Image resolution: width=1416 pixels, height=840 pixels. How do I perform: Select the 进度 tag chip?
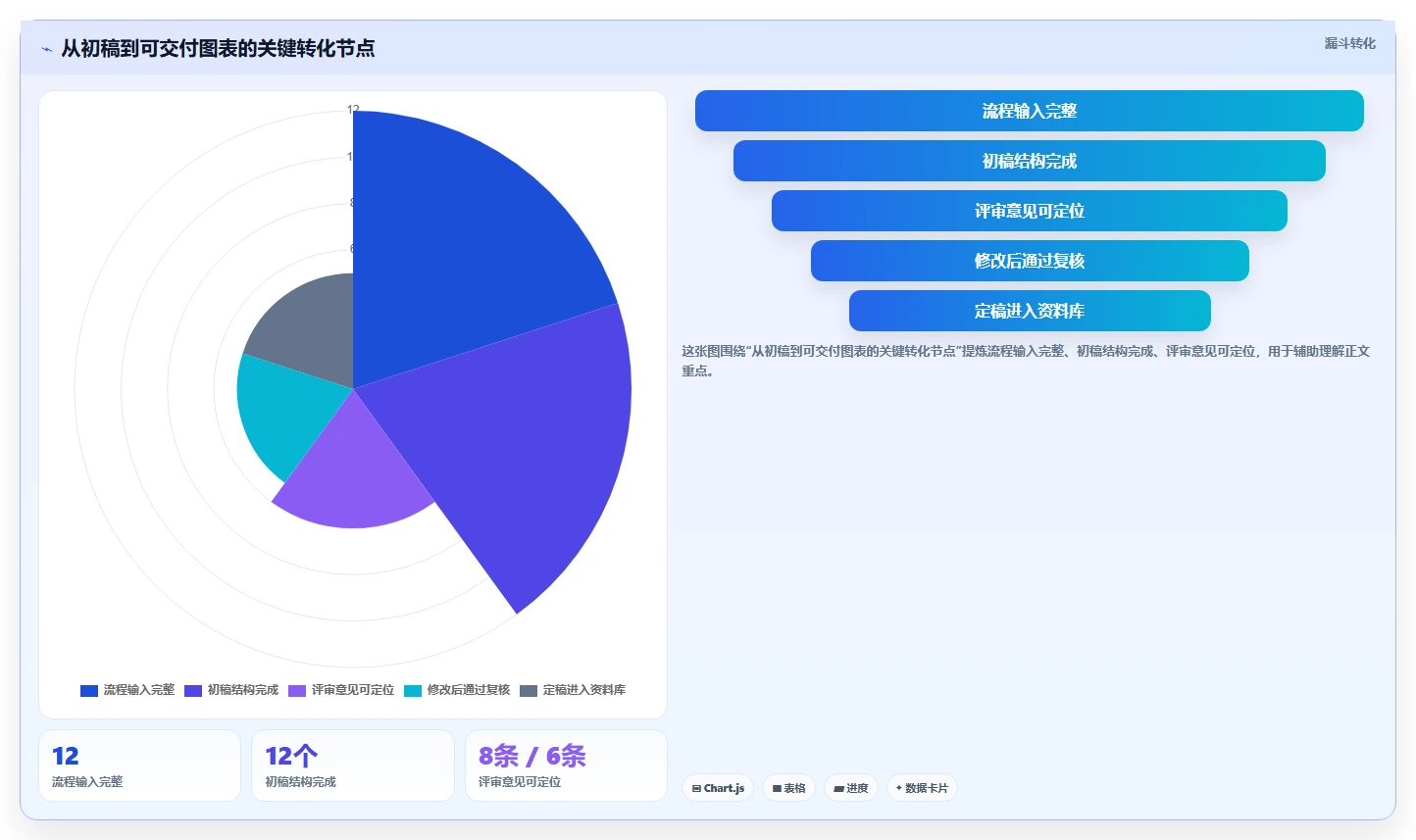click(850, 788)
